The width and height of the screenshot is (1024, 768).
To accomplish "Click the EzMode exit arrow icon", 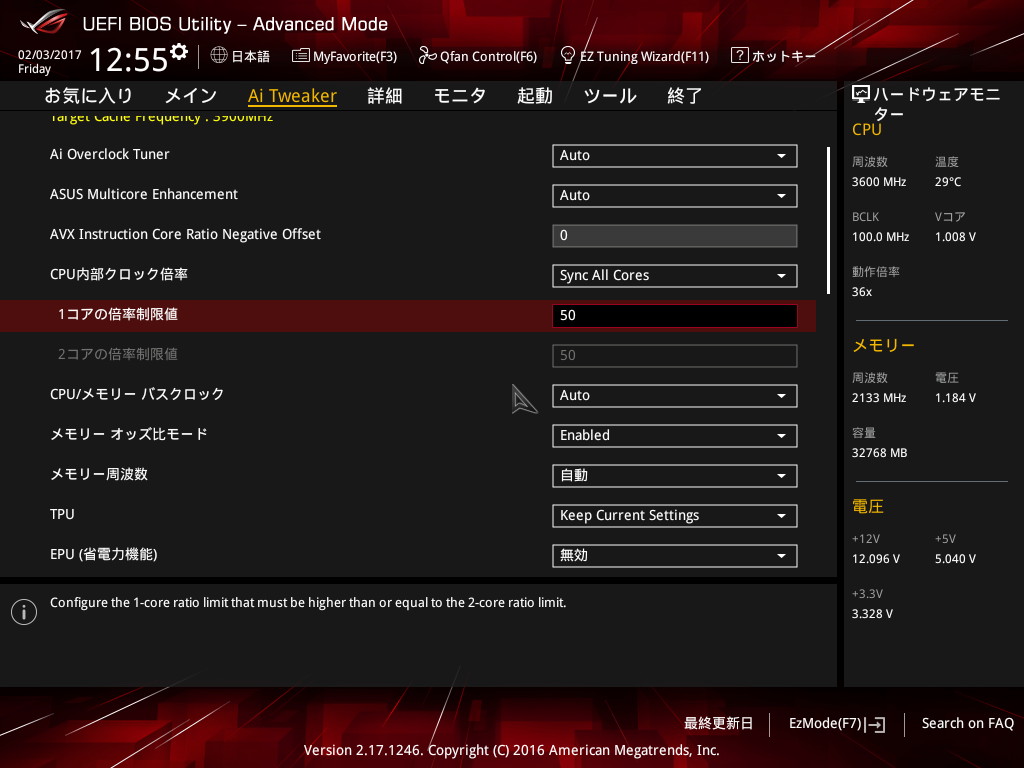I will [x=875, y=724].
